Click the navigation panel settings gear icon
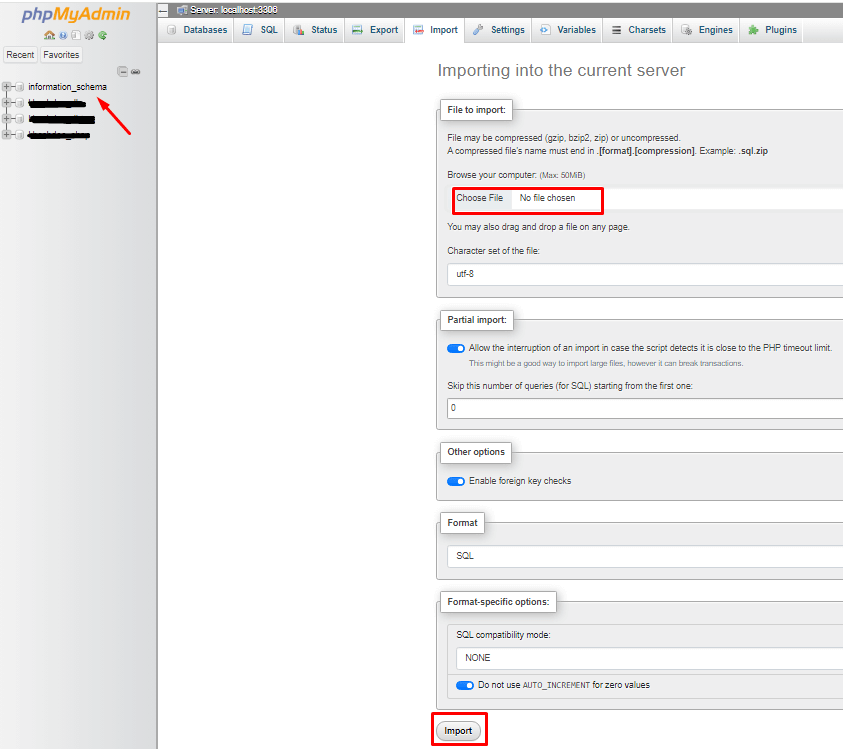 pyautogui.click(x=89, y=35)
